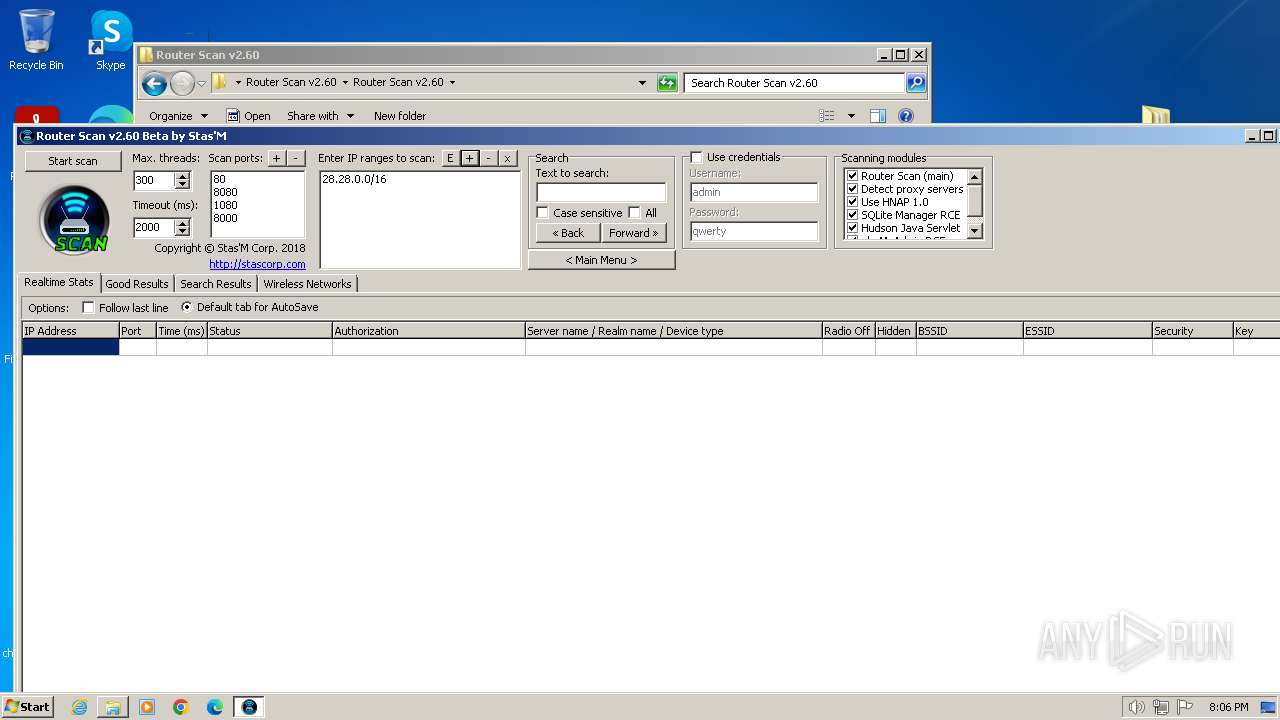Click the search magnifier icon in Explorer

916,83
